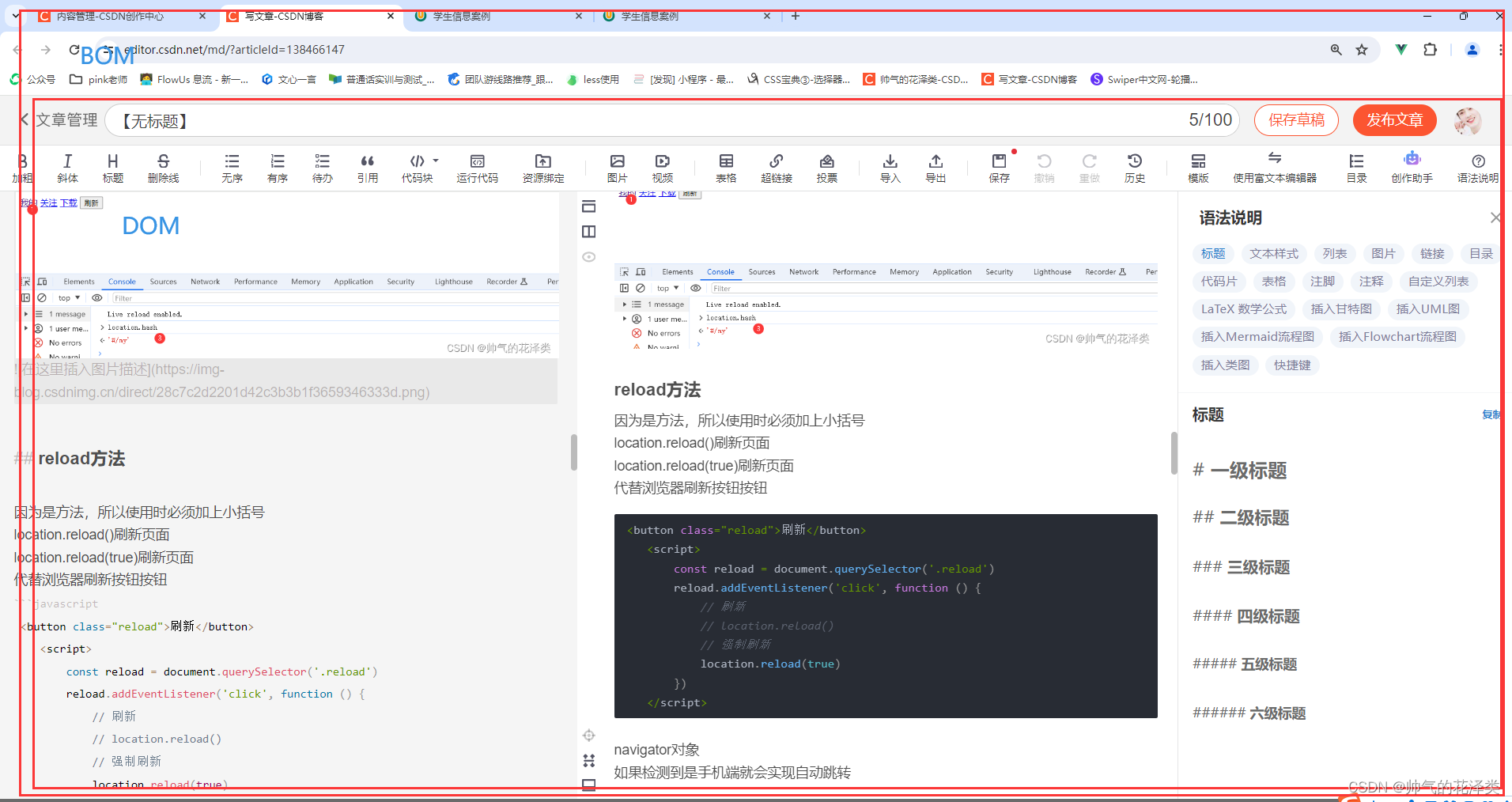
Task: Apply strikethrough with 删除线 tool
Action: (163, 168)
